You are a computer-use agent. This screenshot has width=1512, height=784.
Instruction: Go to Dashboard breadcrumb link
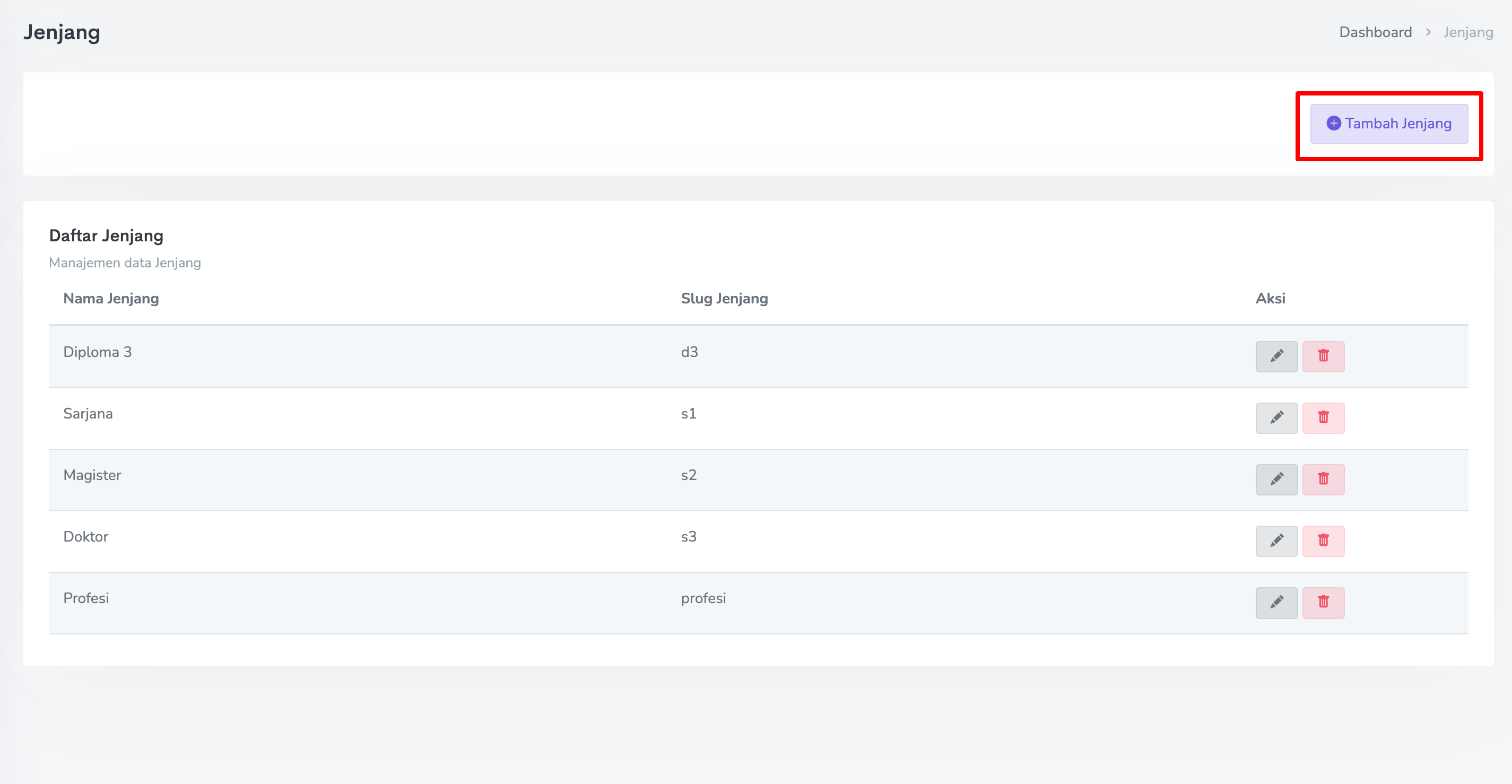tap(1375, 32)
